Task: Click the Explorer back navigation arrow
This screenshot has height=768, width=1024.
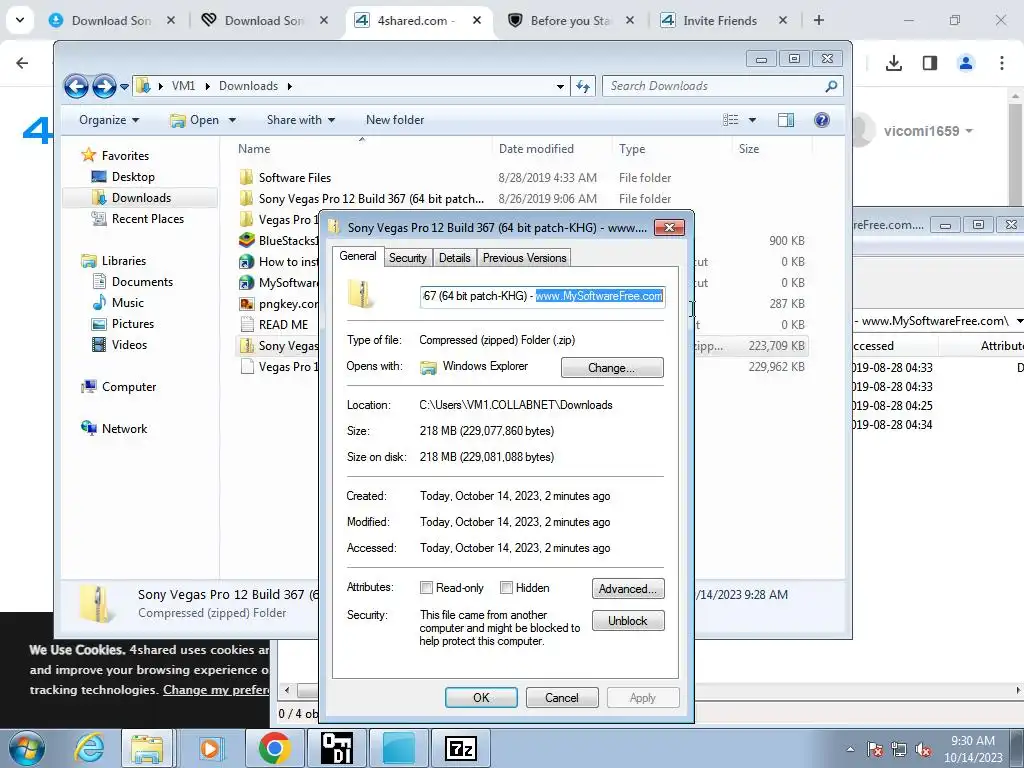Action: pyautogui.click(x=76, y=86)
